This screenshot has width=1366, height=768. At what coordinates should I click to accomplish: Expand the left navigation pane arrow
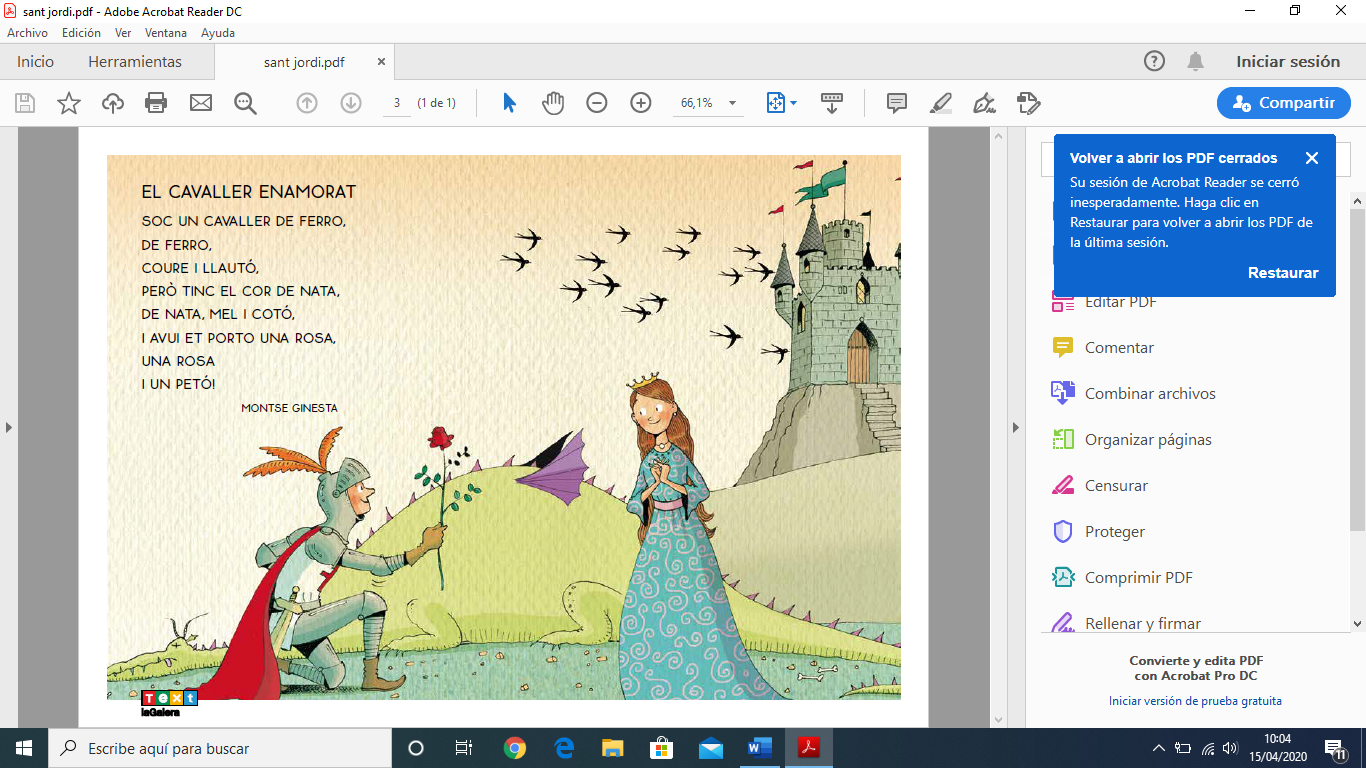pos(9,427)
